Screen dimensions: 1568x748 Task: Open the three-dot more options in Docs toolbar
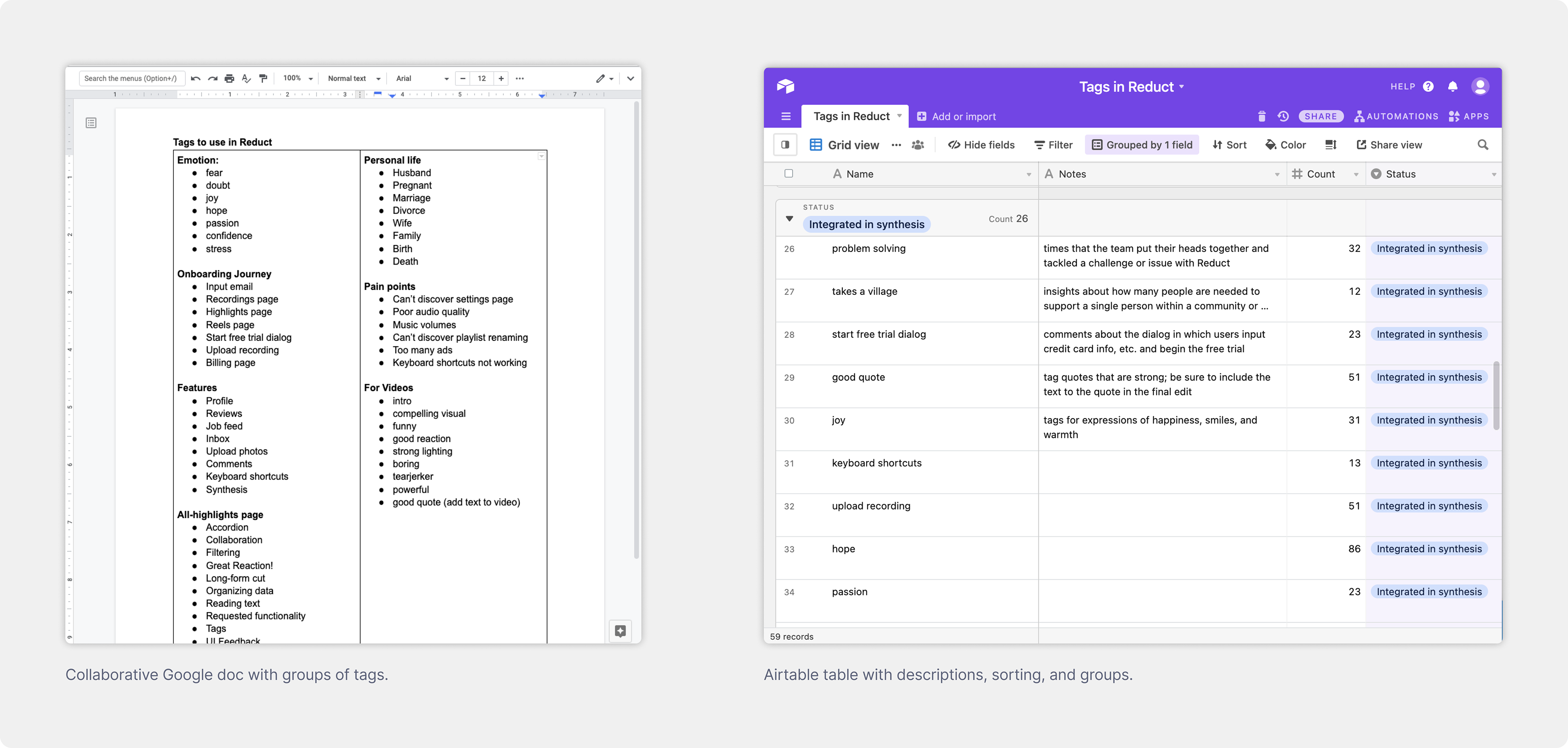[x=520, y=78]
